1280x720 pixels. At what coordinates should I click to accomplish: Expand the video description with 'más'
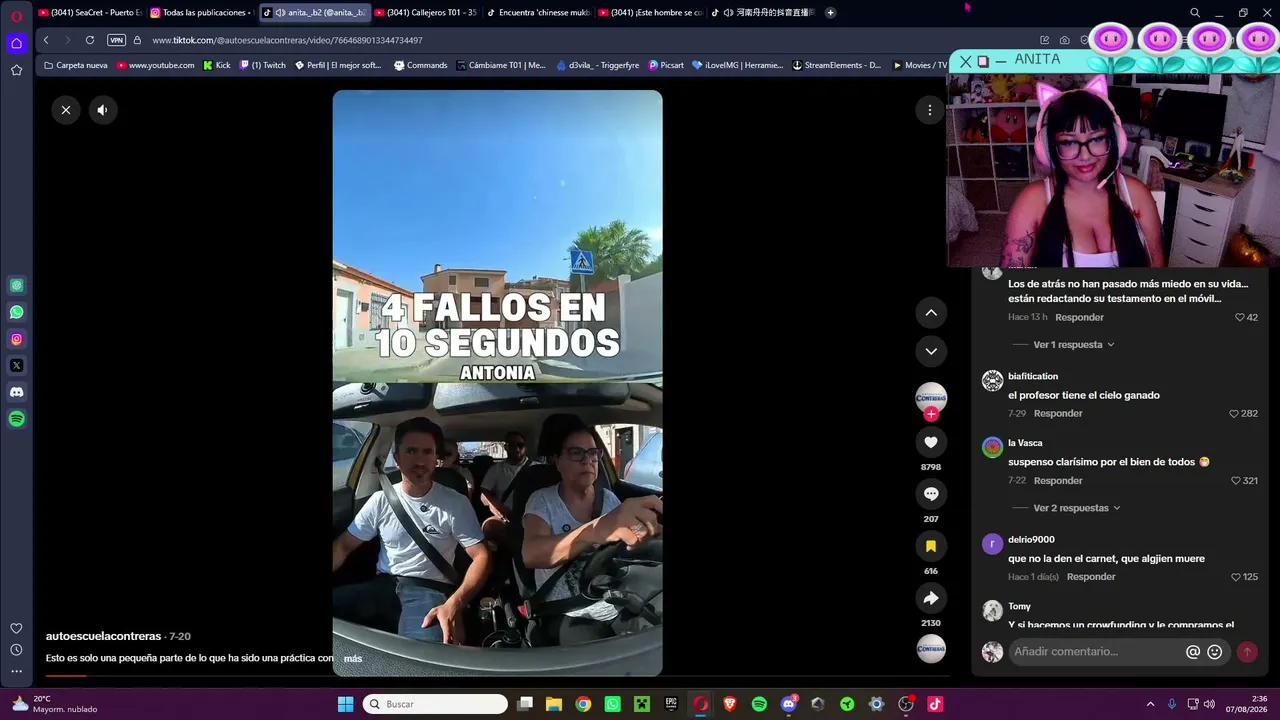click(353, 659)
